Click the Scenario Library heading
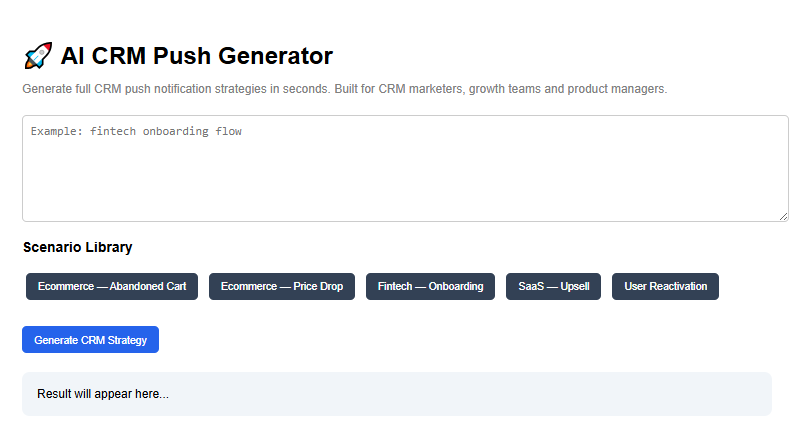This screenshot has height=440, width=795. (77, 247)
